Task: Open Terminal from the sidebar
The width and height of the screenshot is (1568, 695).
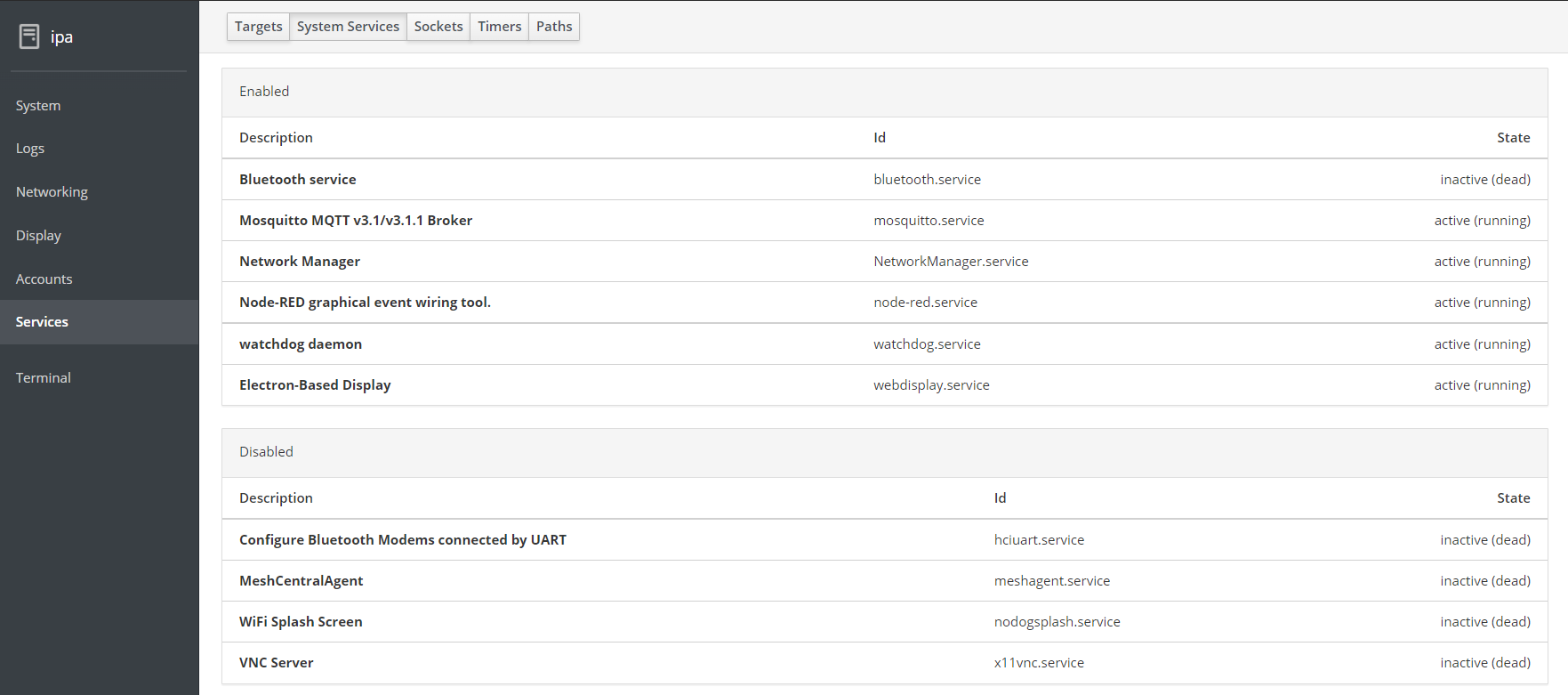Action: click(44, 378)
